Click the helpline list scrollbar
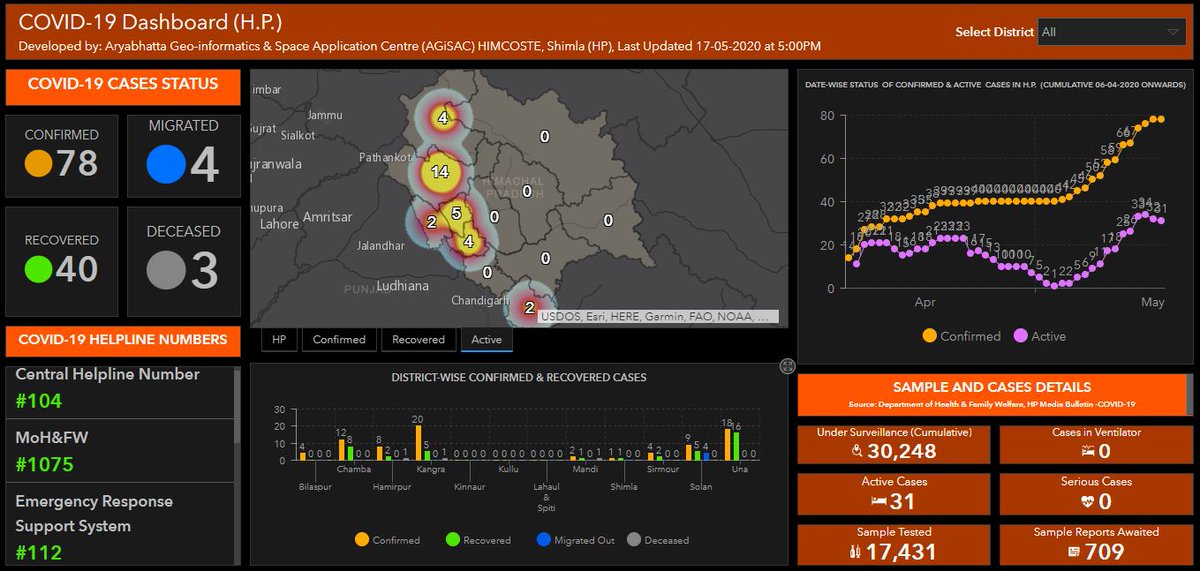This screenshot has height=571, width=1200. coord(237,407)
